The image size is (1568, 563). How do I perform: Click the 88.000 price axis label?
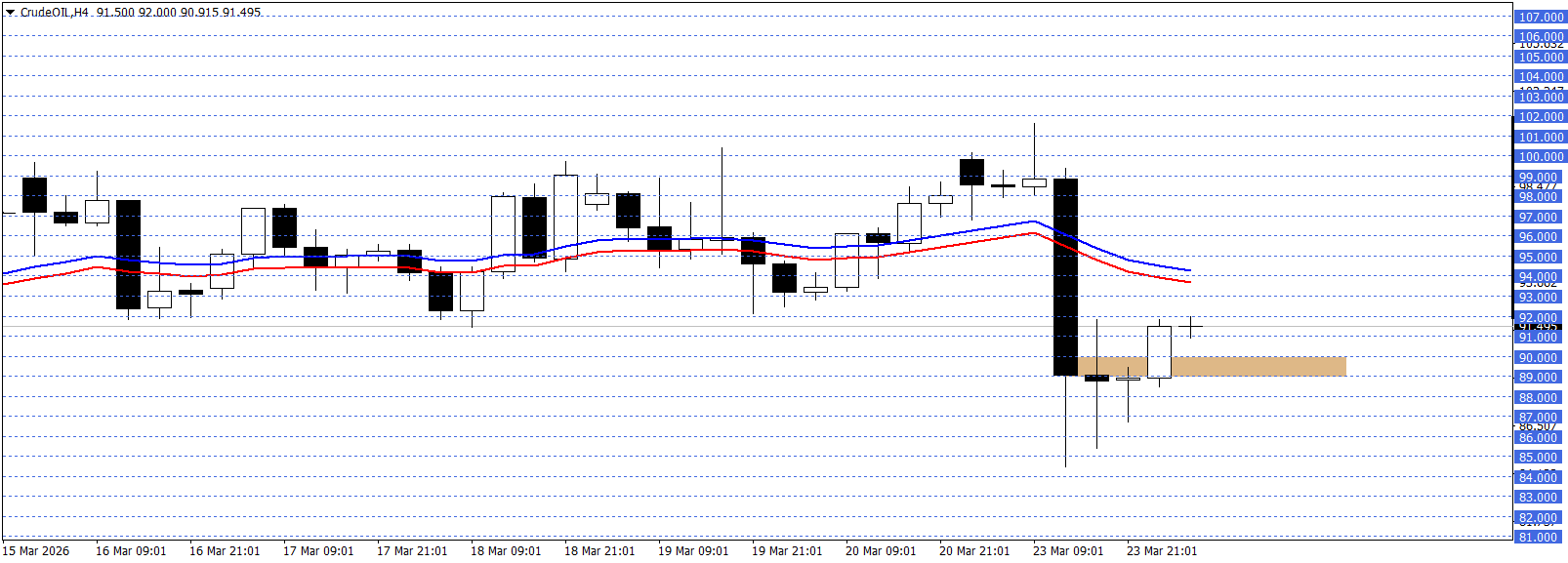point(1538,397)
